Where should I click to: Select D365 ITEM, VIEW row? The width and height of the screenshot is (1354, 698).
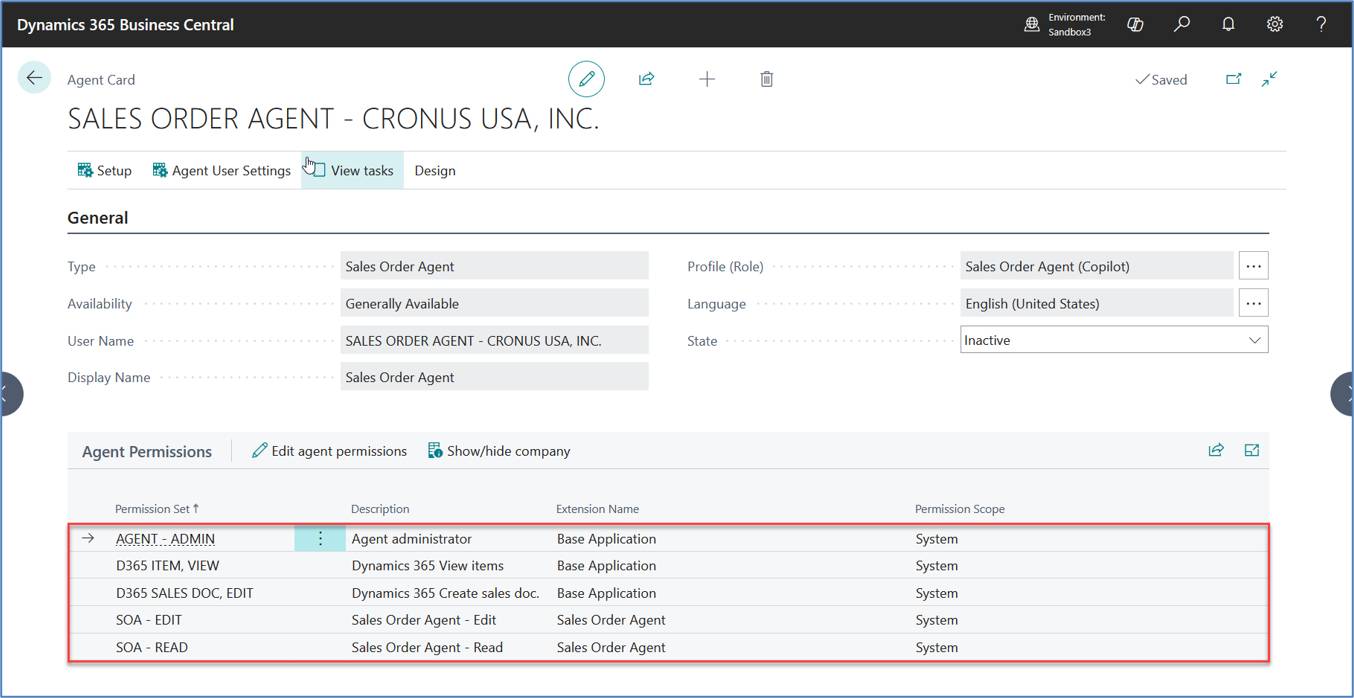click(668, 565)
